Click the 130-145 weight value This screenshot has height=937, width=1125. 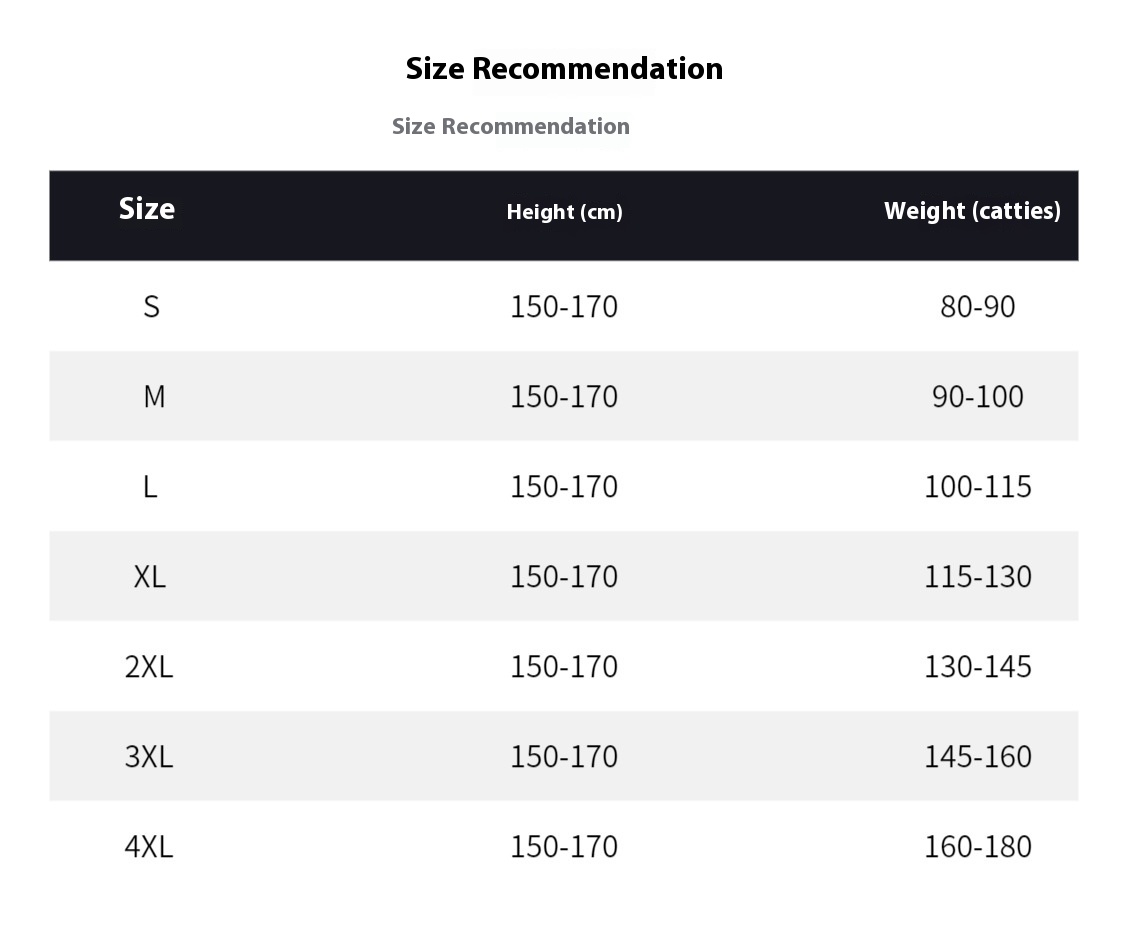[977, 667]
